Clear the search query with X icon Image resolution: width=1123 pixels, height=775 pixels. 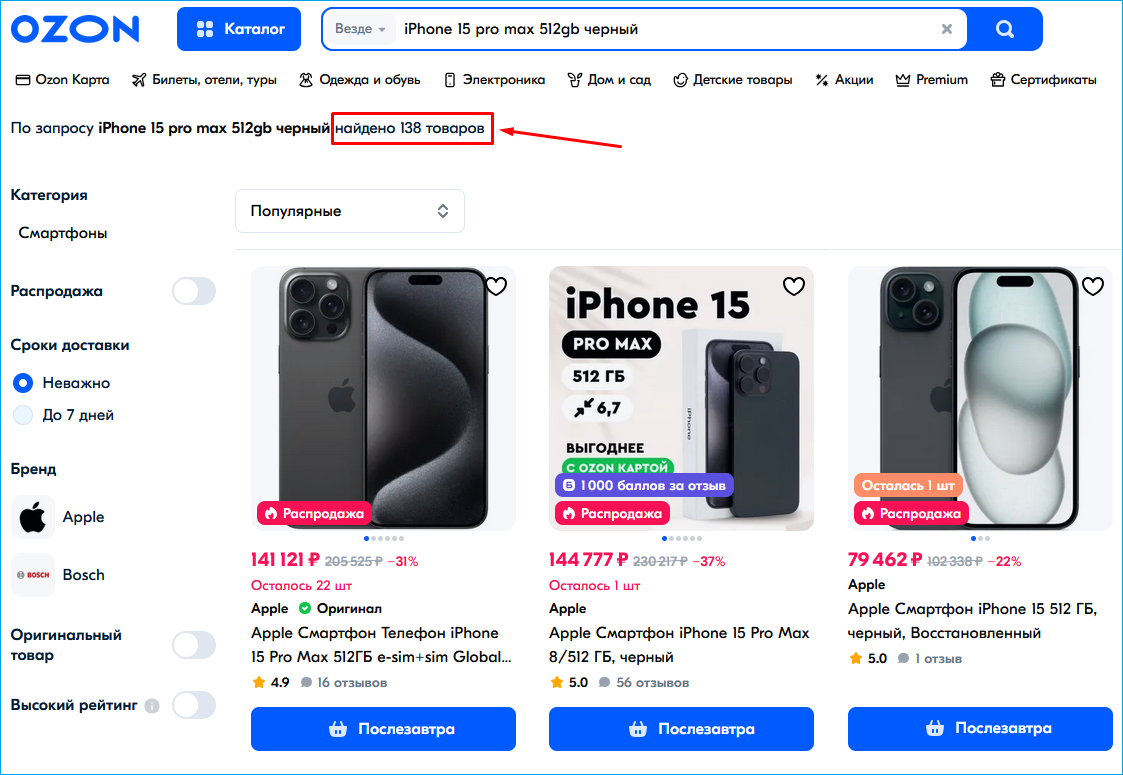click(x=947, y=29)
